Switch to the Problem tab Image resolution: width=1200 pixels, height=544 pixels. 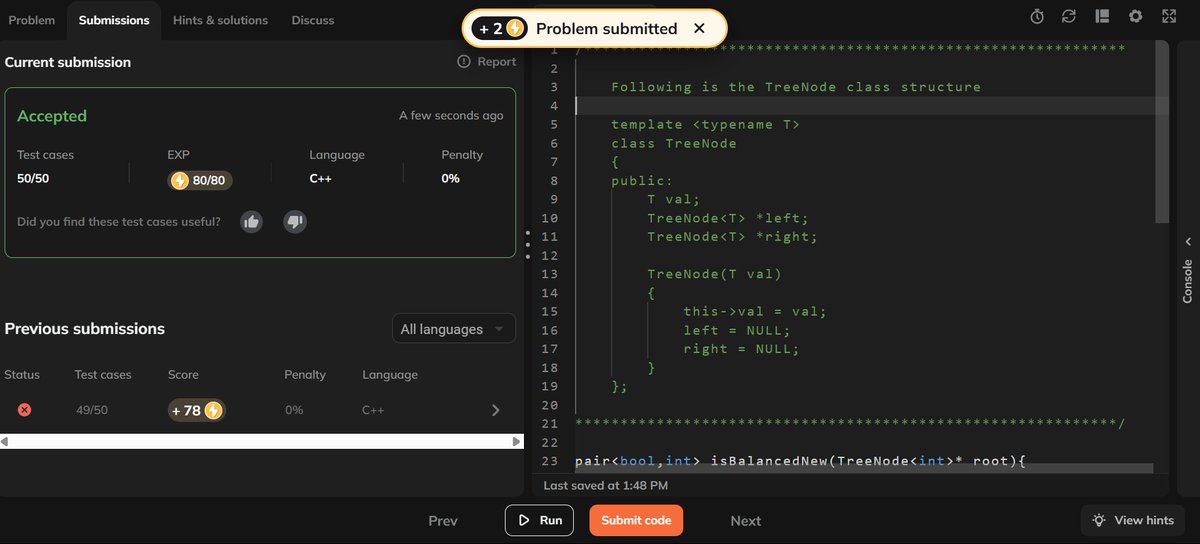[x=32, y=20]
